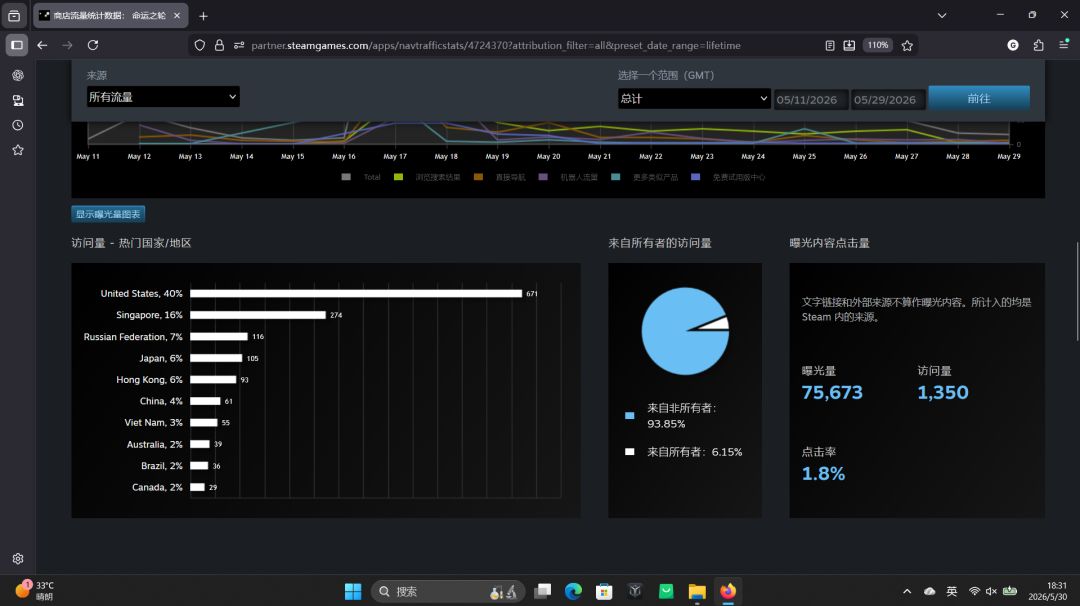1080x606 pixels.
Task: Open bookmarks star in the sidebar
Action: pyautogui.click(x=18, y=150)
